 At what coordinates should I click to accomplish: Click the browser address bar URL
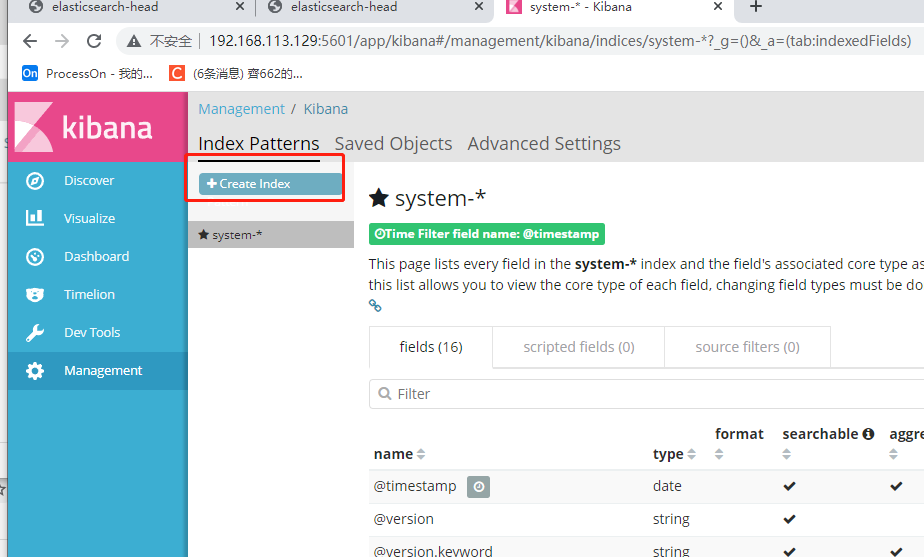[x=560, y=41]
